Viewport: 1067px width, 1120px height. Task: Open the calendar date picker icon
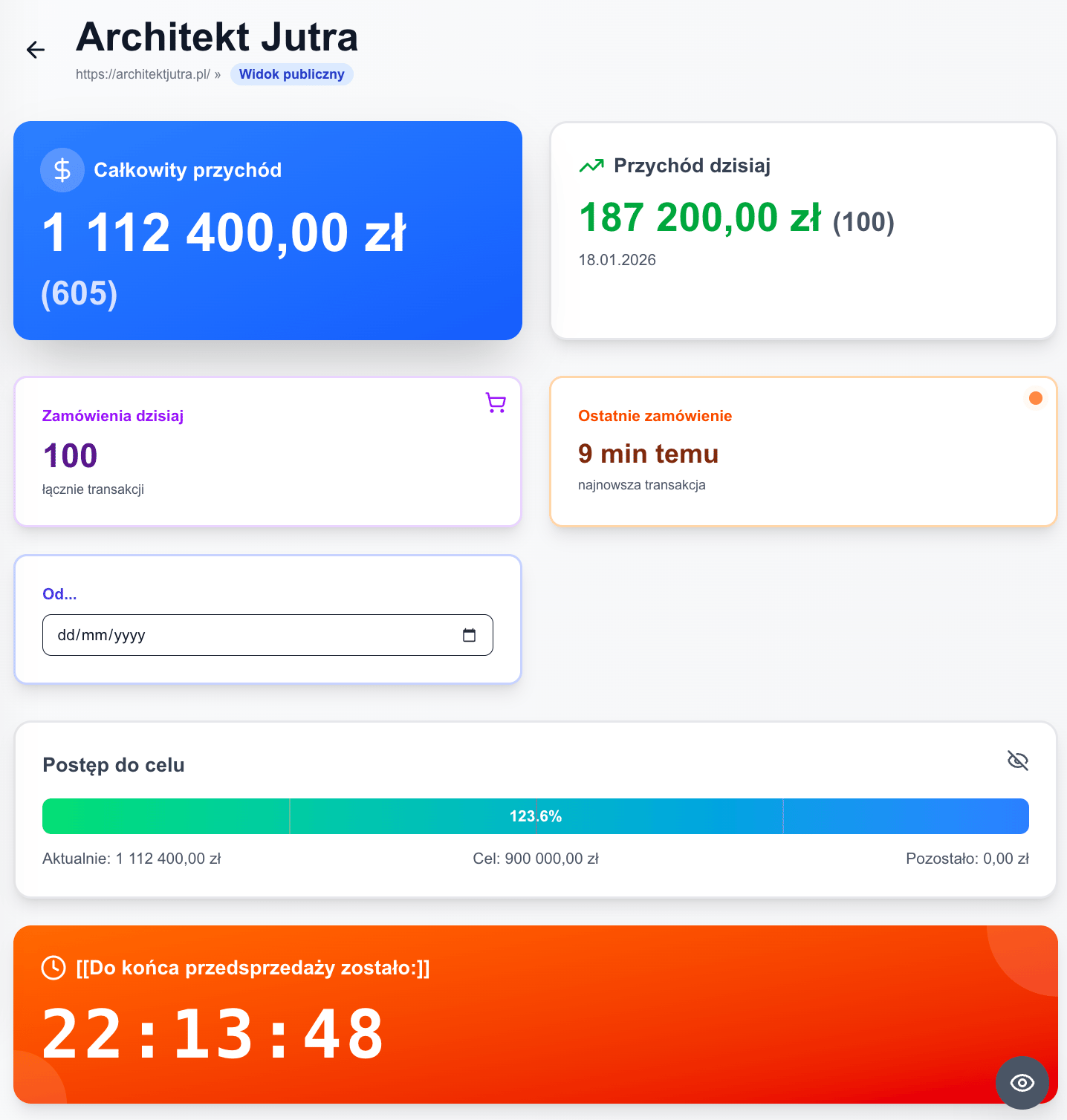469,635
